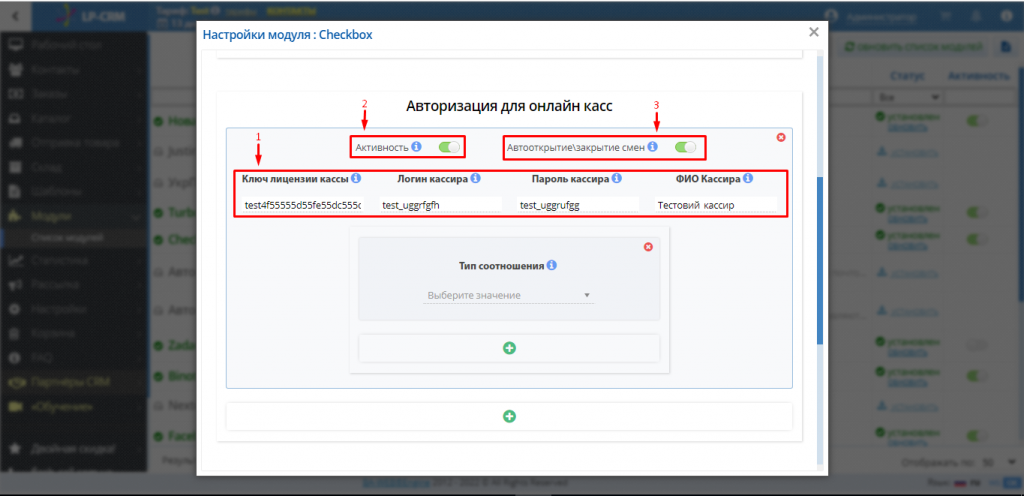Select Список модулей in the sidebar
Viewport: 1024px width, 496px height.
pyautogui.click(x=67, y=238)
